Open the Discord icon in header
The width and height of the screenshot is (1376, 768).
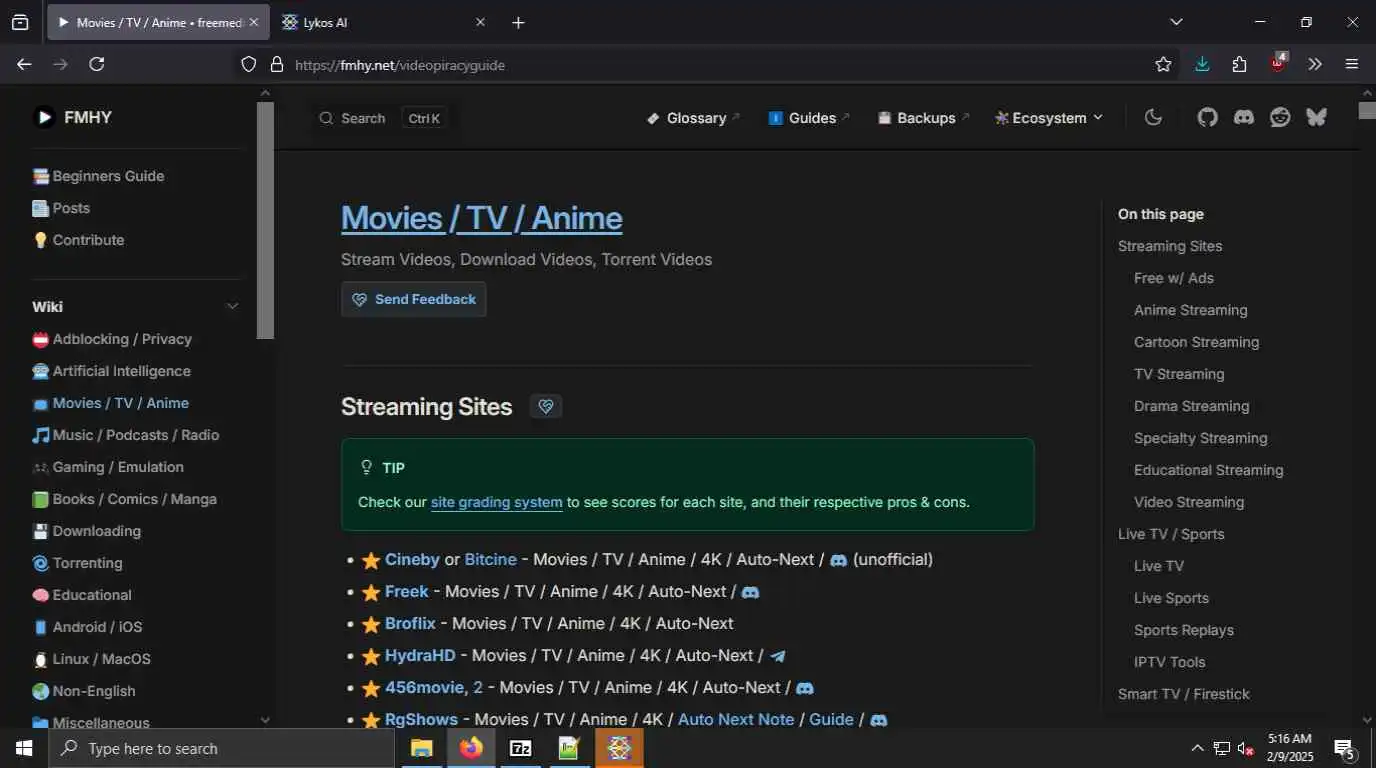point(1244,117)
